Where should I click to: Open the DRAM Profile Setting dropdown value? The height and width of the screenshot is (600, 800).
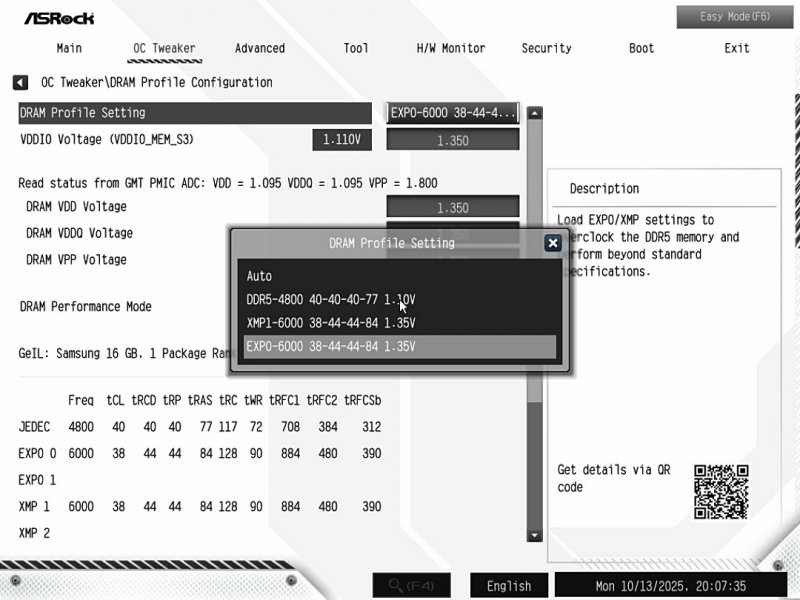pos(453,113)
